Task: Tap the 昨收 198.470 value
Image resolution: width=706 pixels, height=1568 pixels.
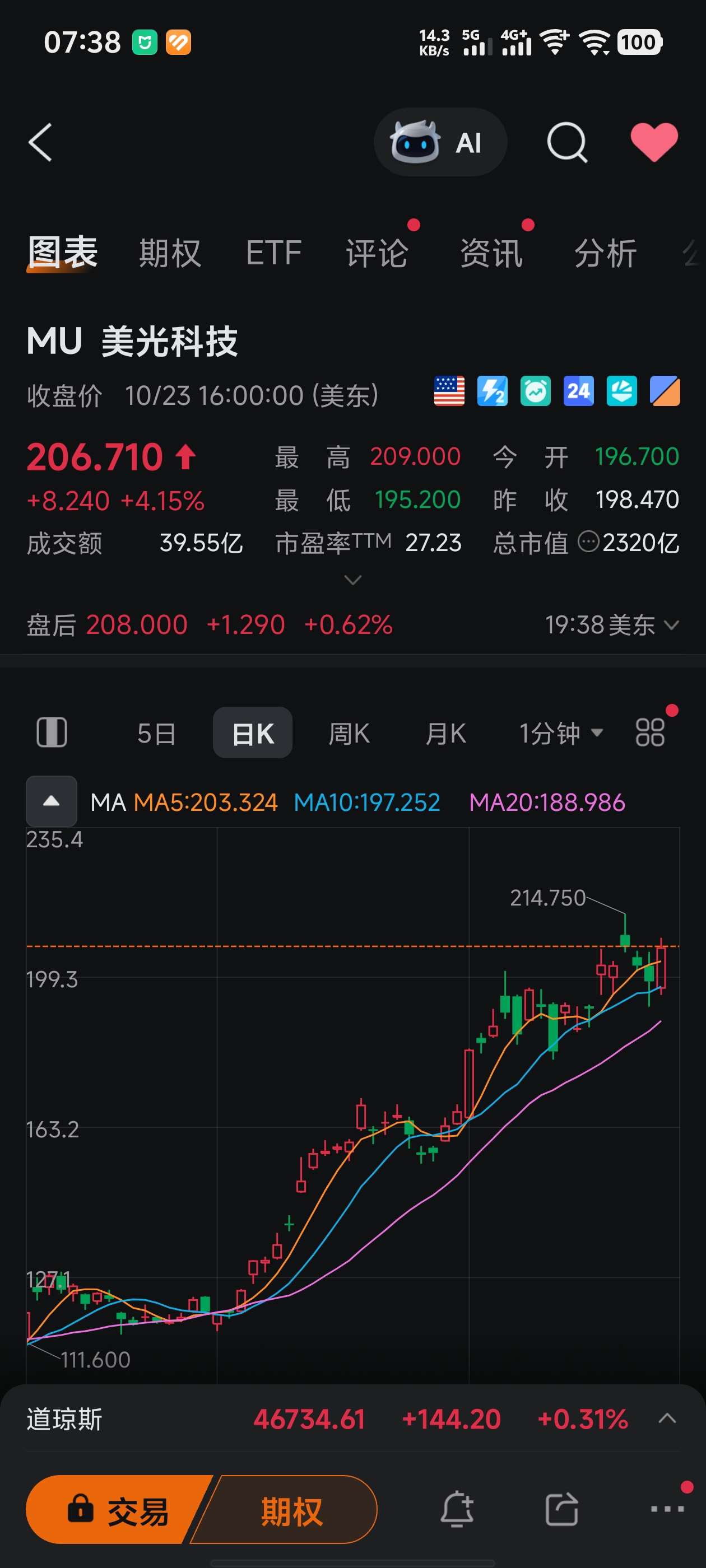Action: point(637,500)
